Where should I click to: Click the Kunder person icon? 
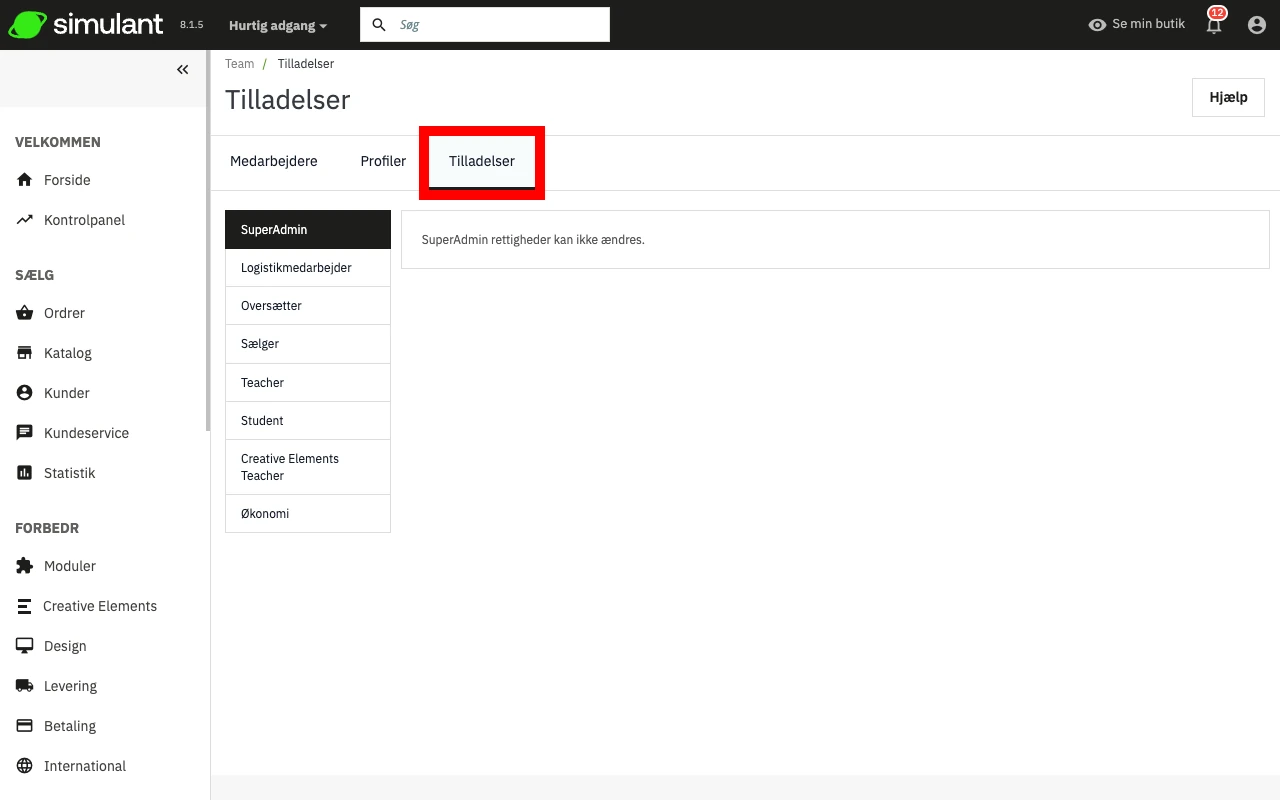click(x=25, y=393)
